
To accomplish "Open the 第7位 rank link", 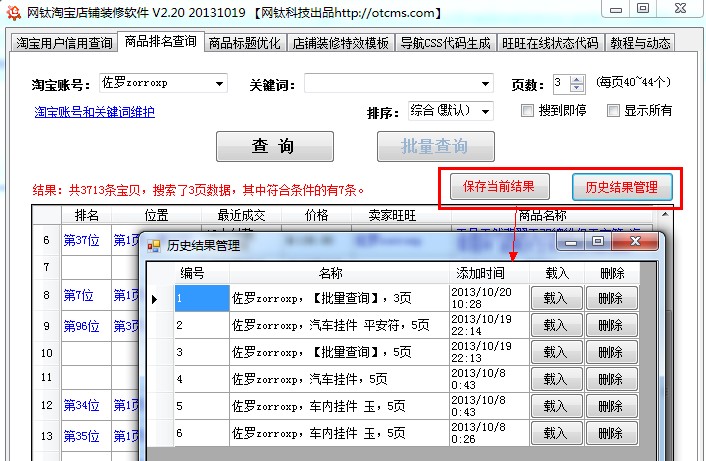I will pyautogui.click(x=78, y=295).
